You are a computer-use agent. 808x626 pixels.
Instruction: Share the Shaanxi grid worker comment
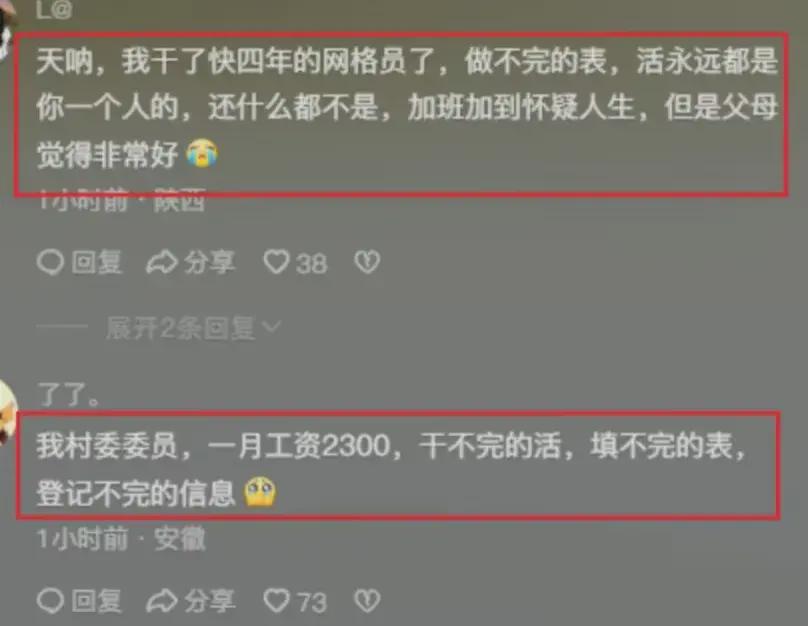click(191, 262)
